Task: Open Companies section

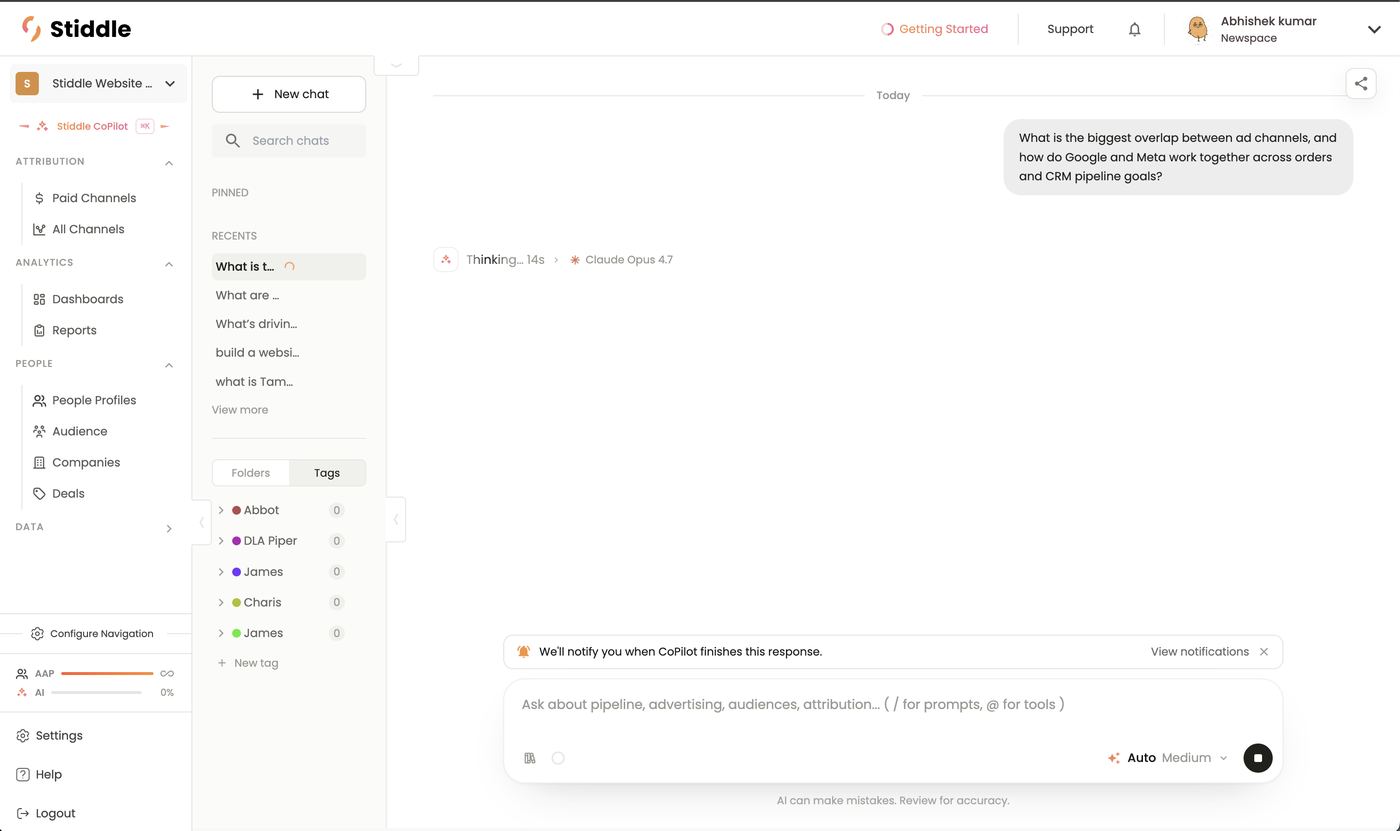Action: coord(86,462)
